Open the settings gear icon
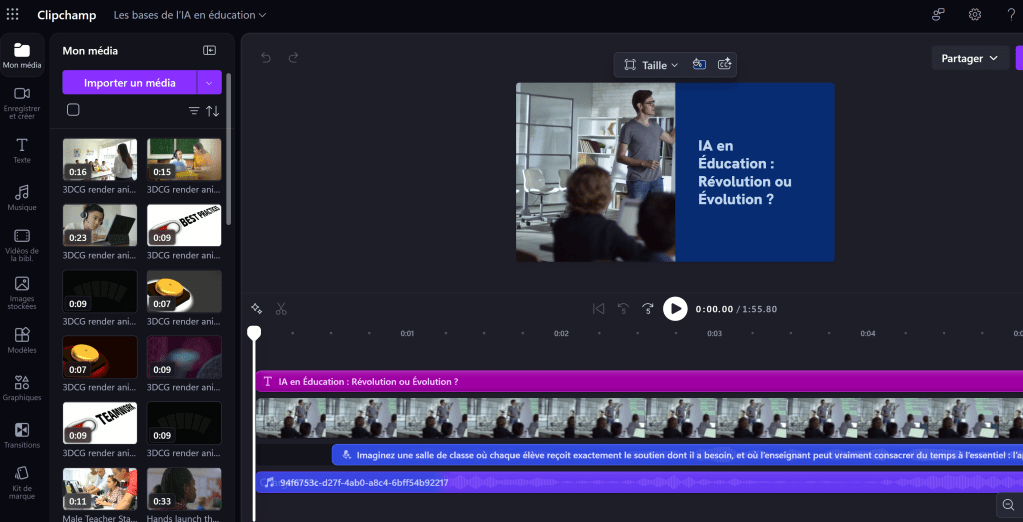 (974, 15)
